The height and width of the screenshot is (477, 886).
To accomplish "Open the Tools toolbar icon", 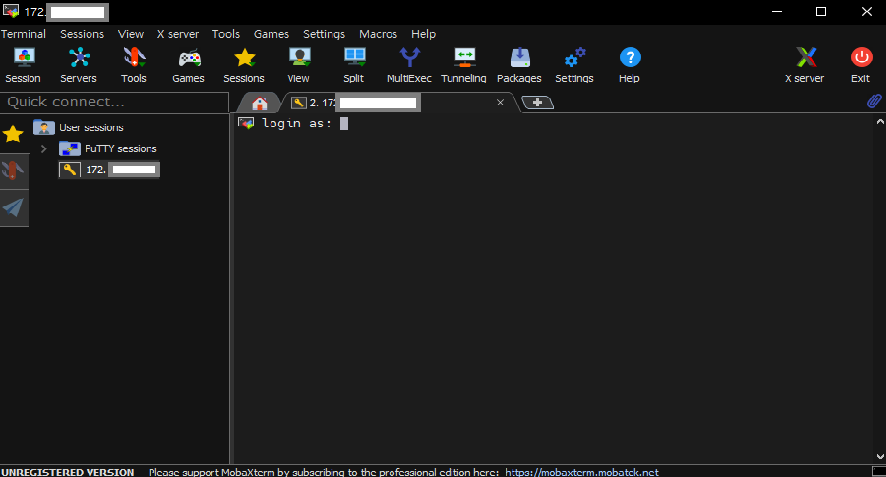I will [134, 65].
